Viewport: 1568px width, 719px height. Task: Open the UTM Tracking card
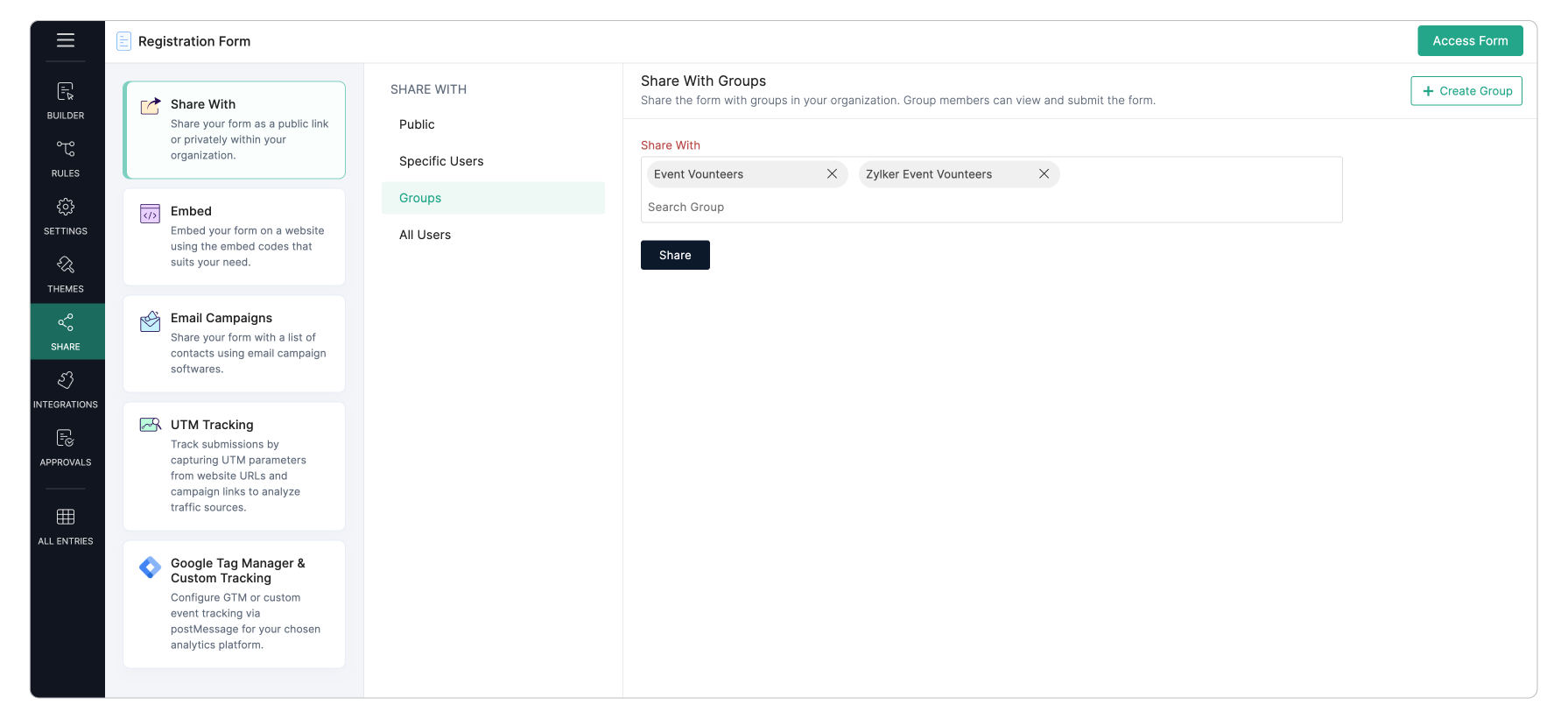point(235,466)
